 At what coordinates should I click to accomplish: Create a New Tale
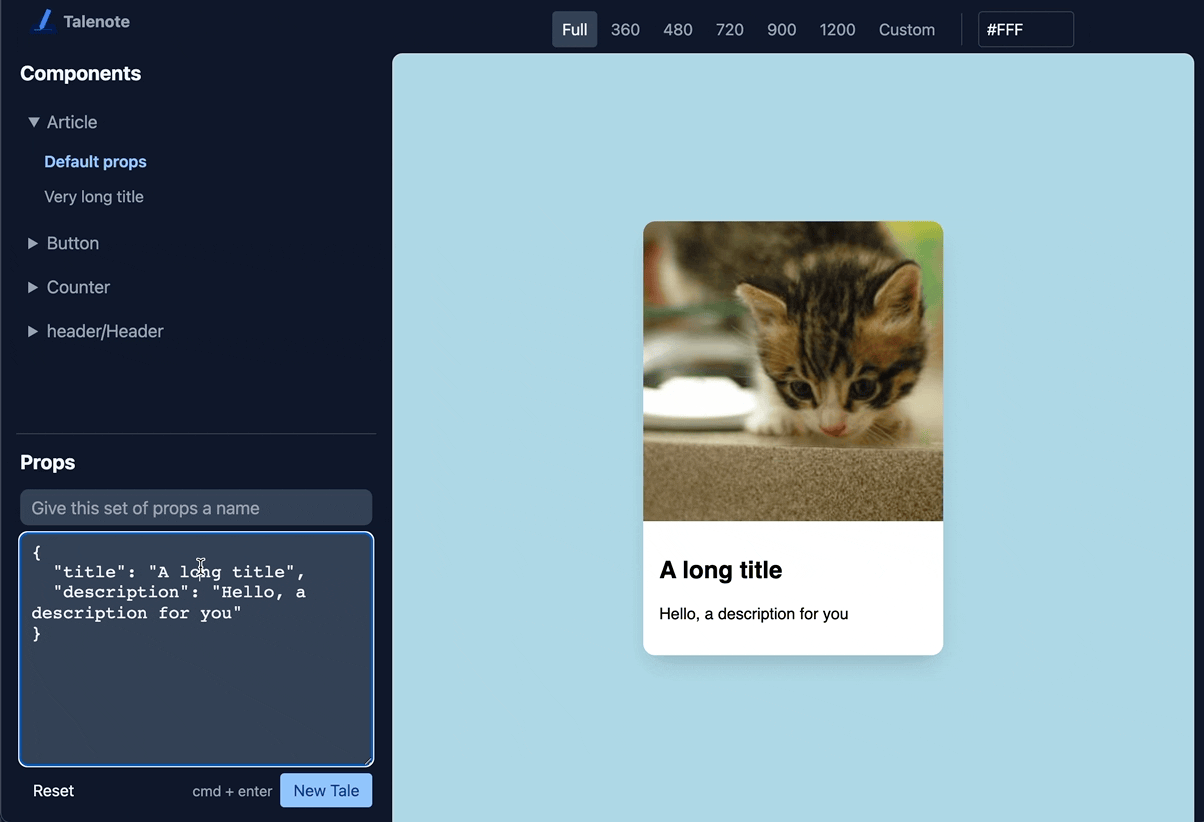coord(326,791)
